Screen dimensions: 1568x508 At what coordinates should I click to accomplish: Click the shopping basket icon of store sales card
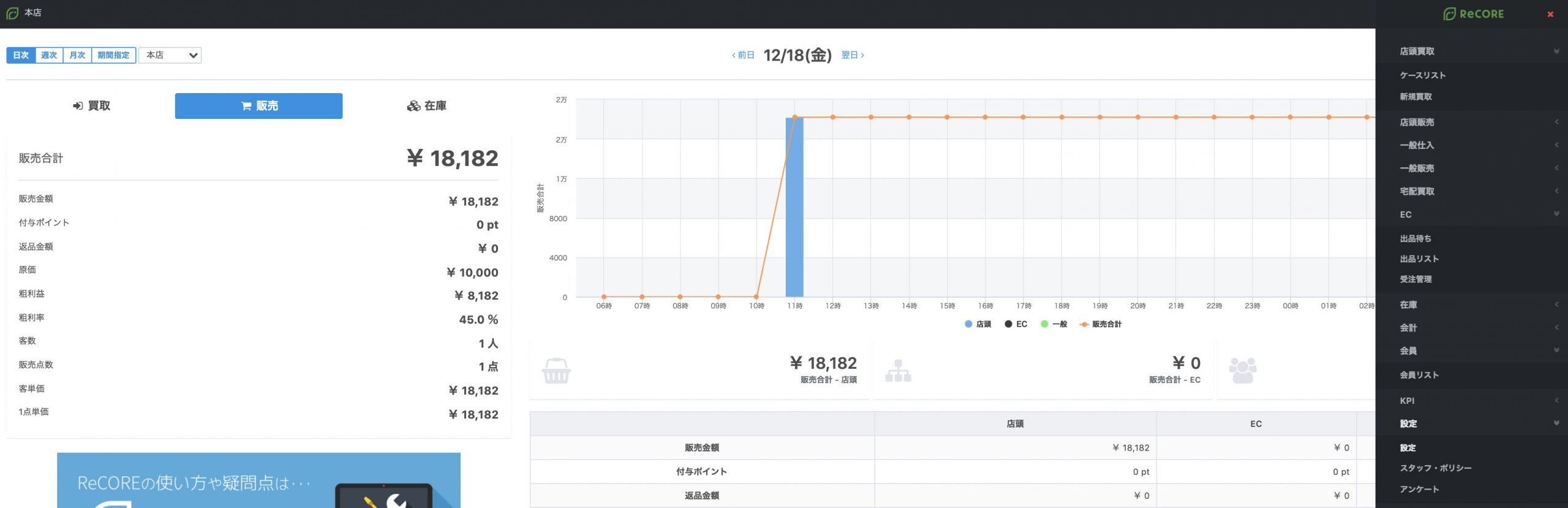click(556, 371)
